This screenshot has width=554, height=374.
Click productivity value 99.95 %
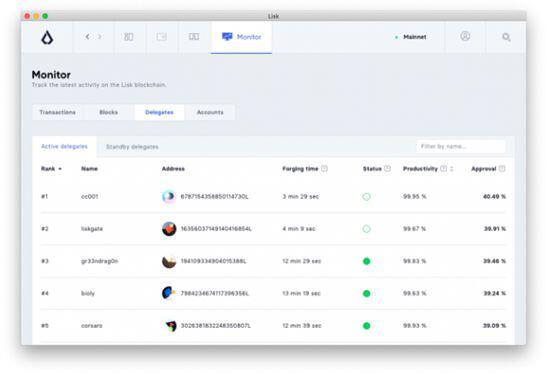point(414,196)
